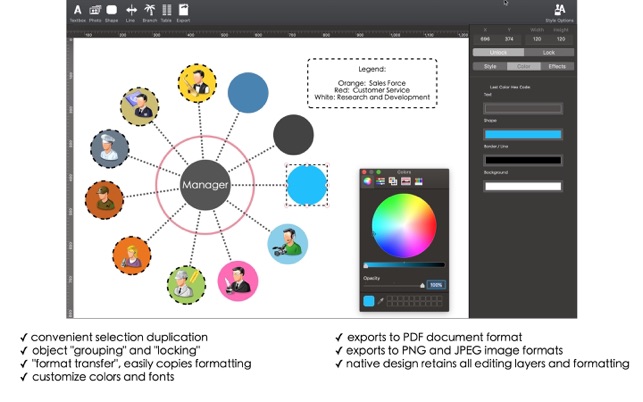Select the dark gray unlabeled circle
Viewport: 643px width, 402px height.
(x=294, y=135)
